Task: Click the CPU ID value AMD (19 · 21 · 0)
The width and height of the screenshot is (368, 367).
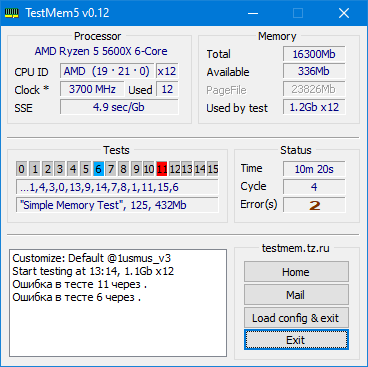Action: click(107, 71)
